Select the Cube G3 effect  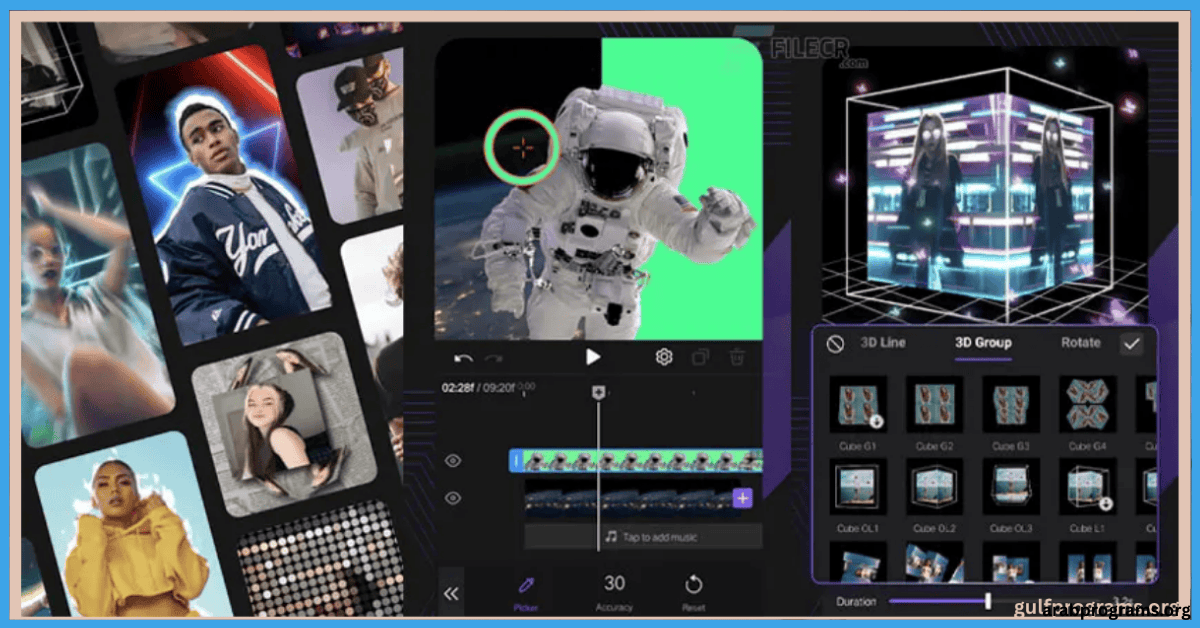point(1011,404)
